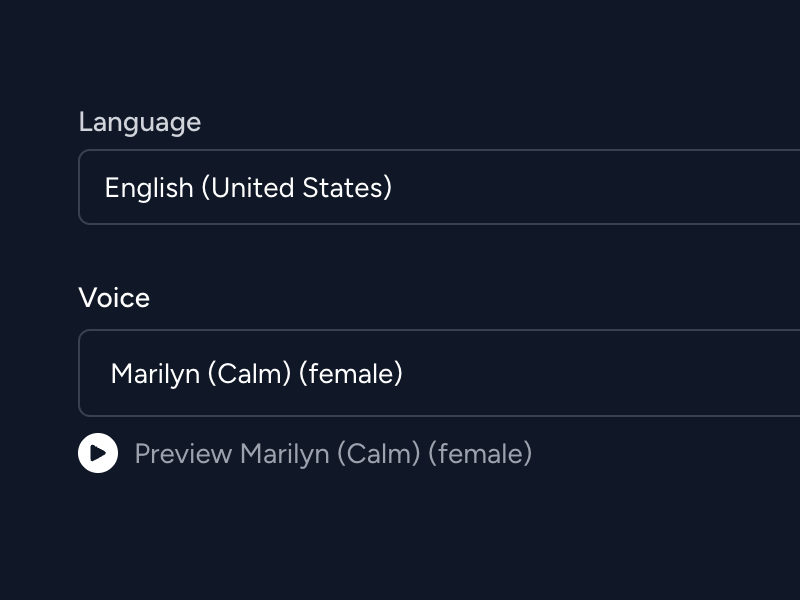
Task: Listen to the selected voice sample
Action: pyautogui.click(x=98, y=453)
